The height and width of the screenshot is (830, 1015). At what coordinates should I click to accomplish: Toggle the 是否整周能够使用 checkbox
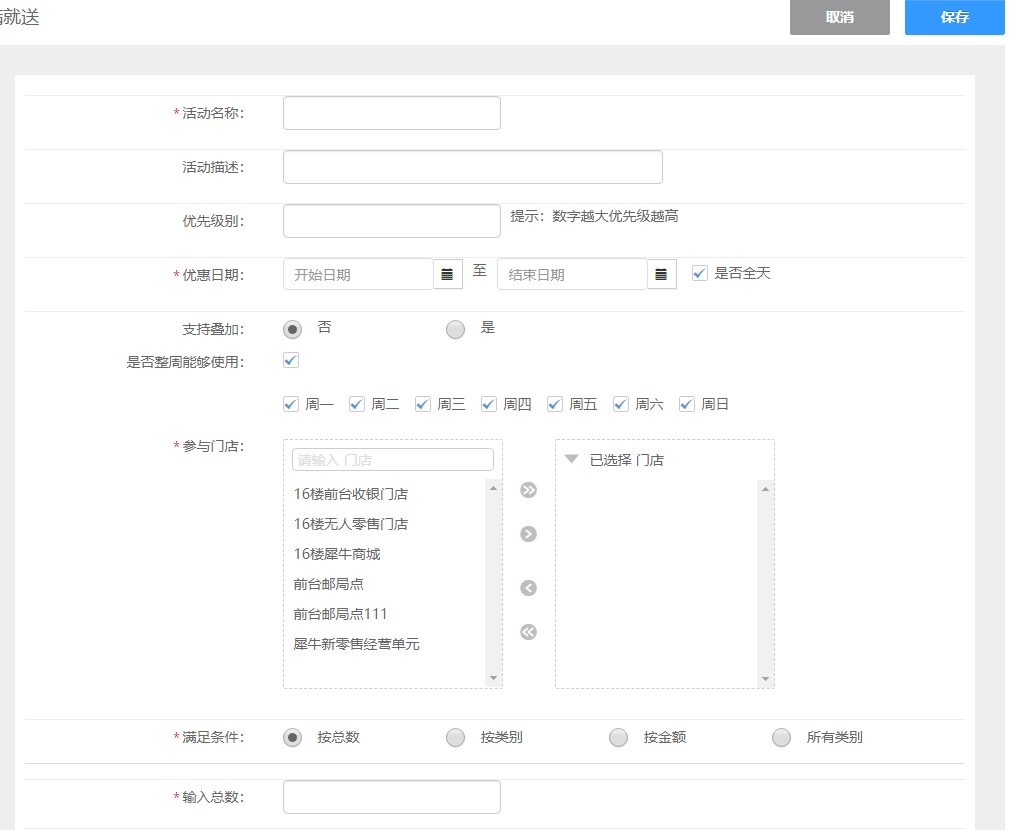[291, 361]
